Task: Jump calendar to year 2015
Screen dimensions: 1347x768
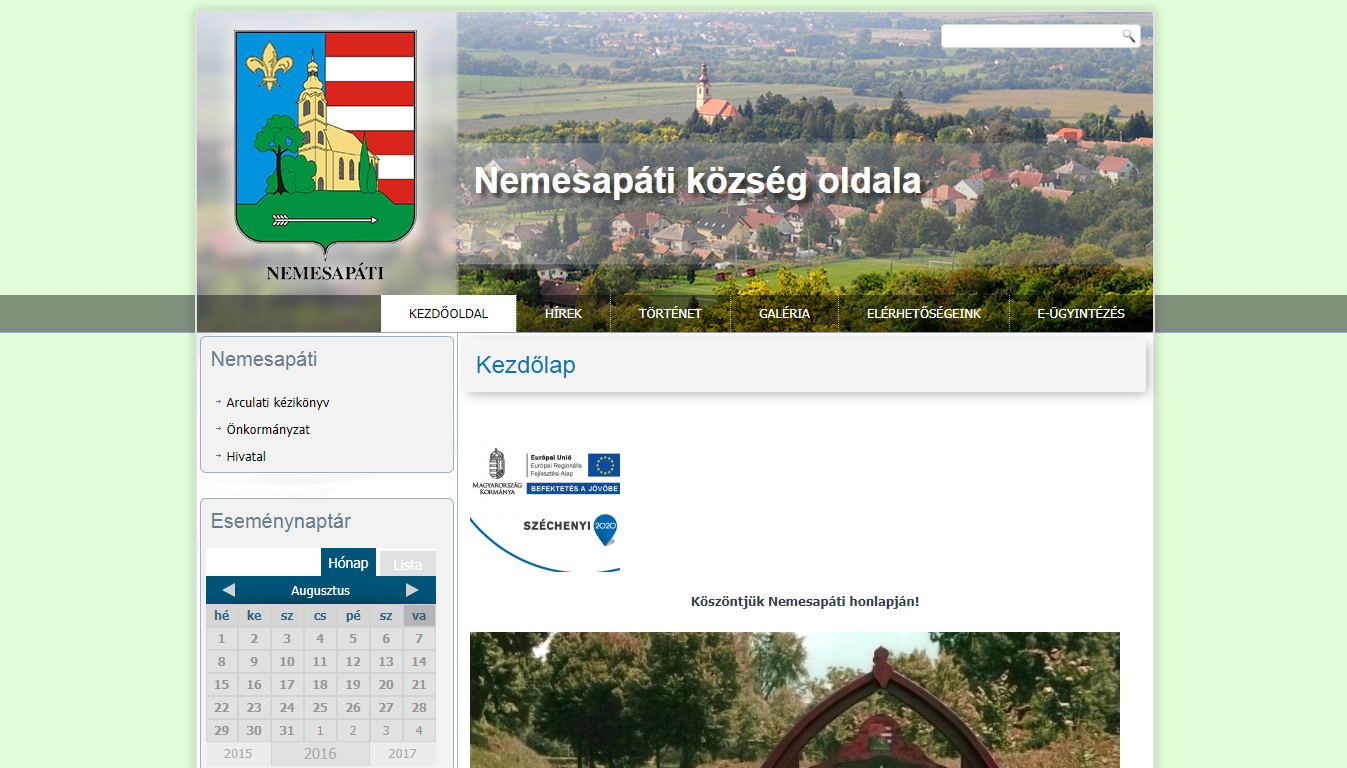Action: tap(238, 754)
